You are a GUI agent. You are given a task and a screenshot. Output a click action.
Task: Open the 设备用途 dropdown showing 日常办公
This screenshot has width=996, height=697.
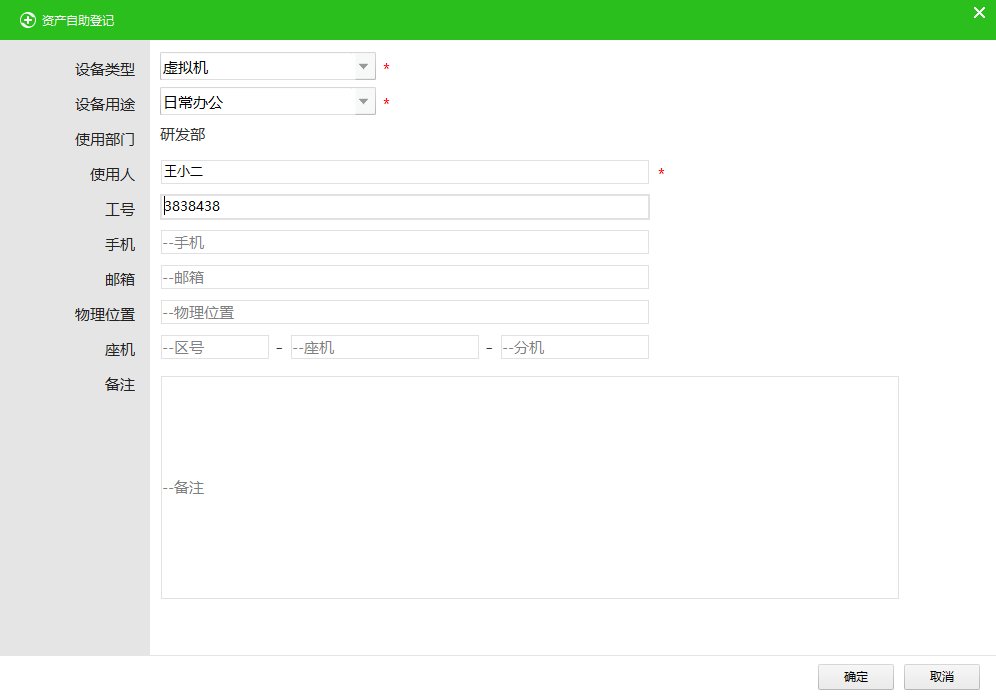[x=267, y=102]
